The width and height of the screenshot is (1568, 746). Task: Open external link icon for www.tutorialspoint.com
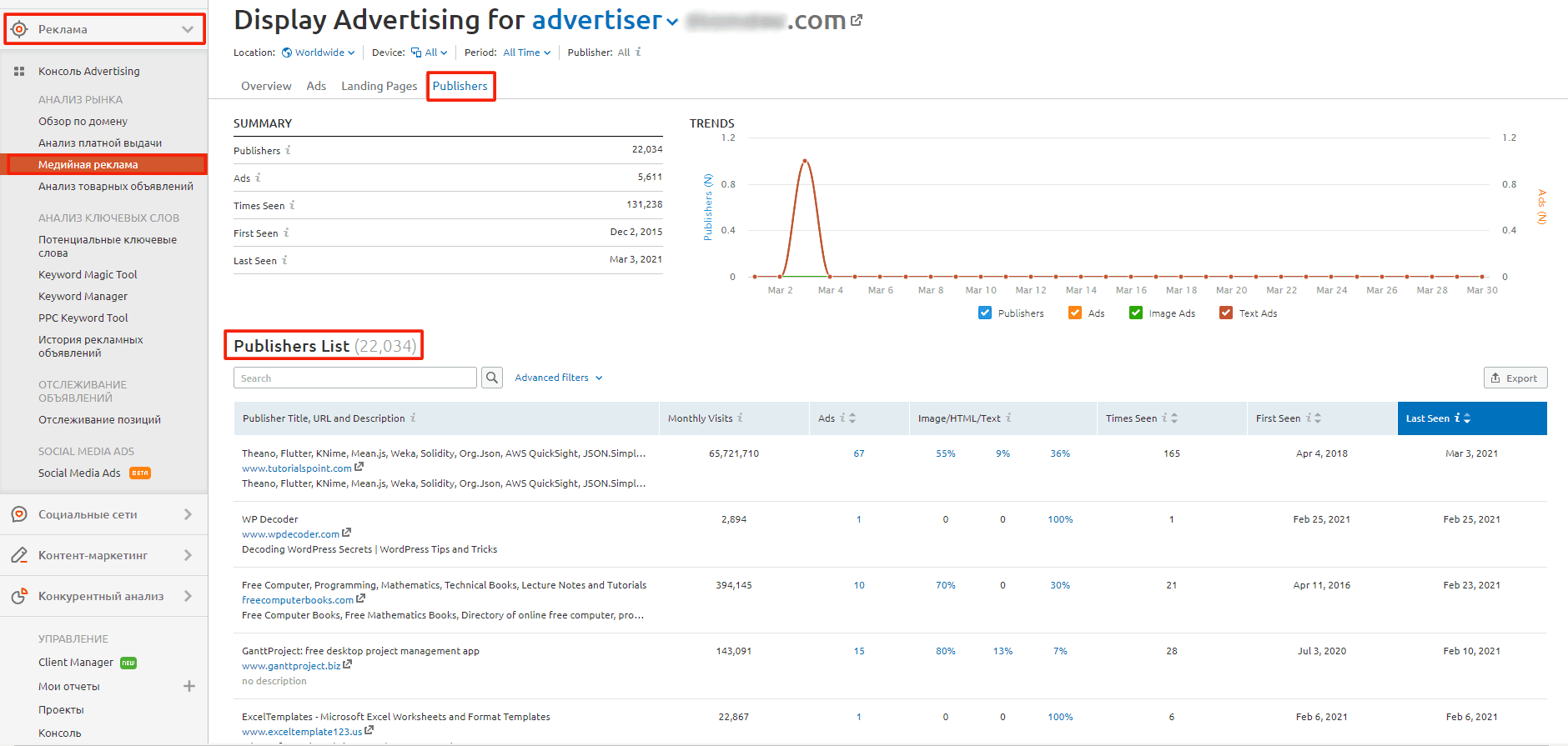[359, 468]
